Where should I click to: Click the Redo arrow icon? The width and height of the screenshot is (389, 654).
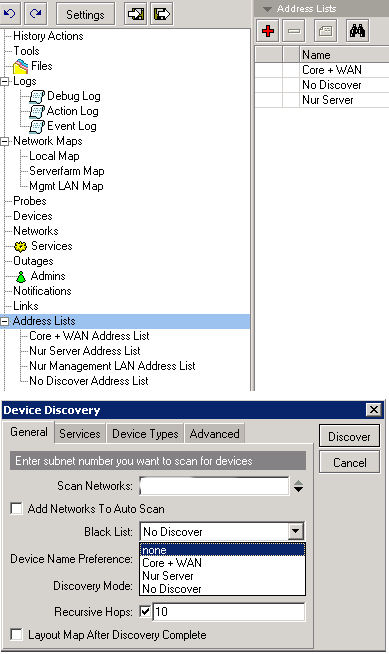36,14
